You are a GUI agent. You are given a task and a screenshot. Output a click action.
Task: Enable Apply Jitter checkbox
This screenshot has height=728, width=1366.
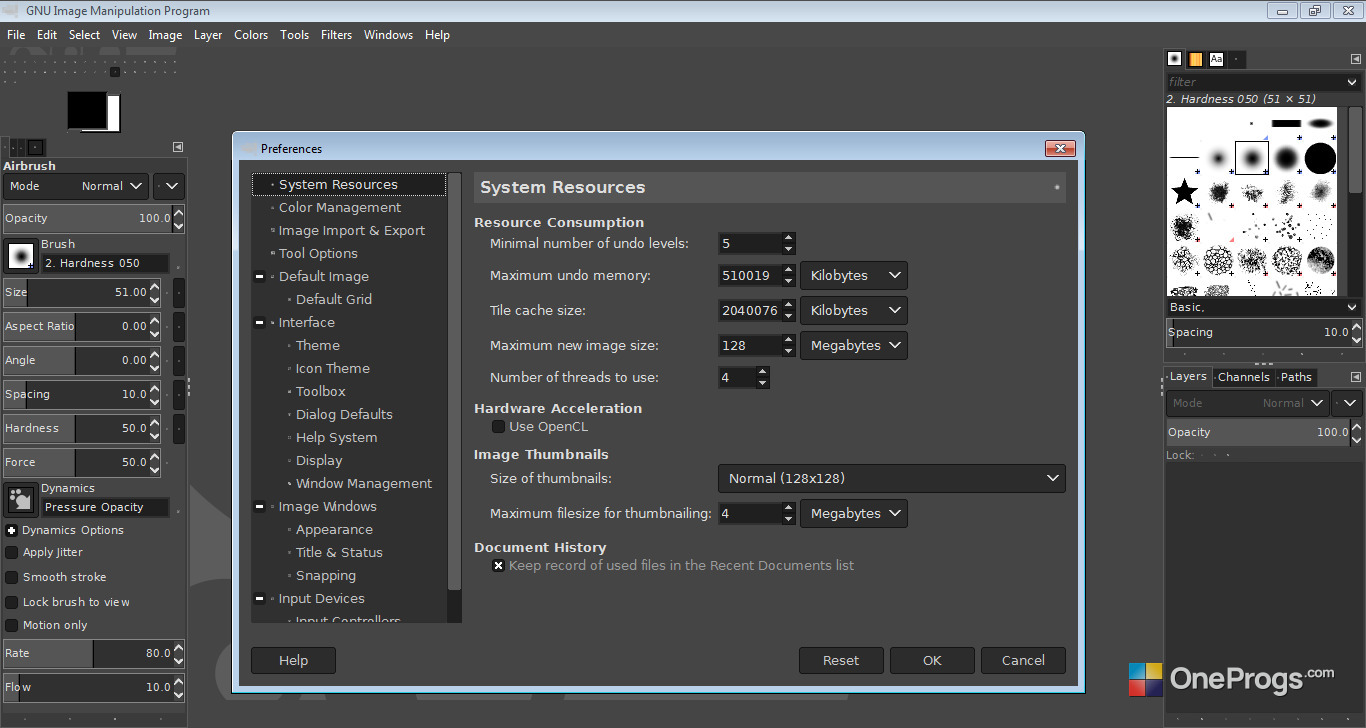click(12, 552)
